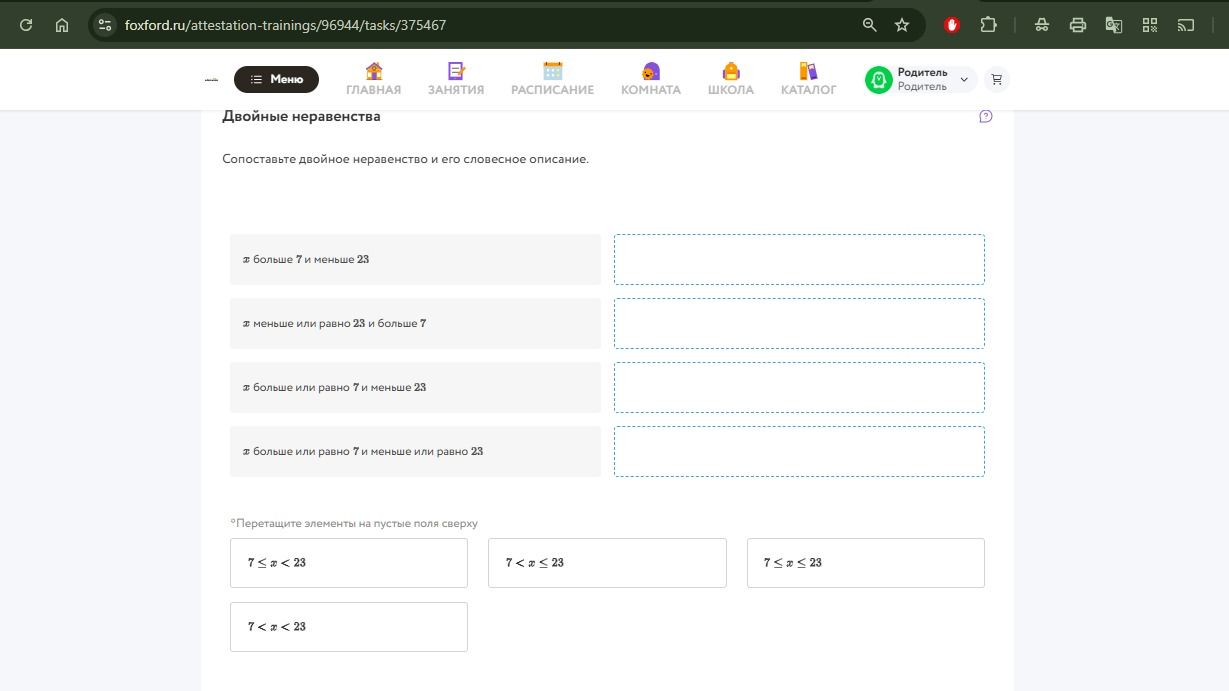The height and width of the screenshot is (691, 1229).
Task: Select the 7 < x ≤ 23 answer card
Action: [607, 563]
